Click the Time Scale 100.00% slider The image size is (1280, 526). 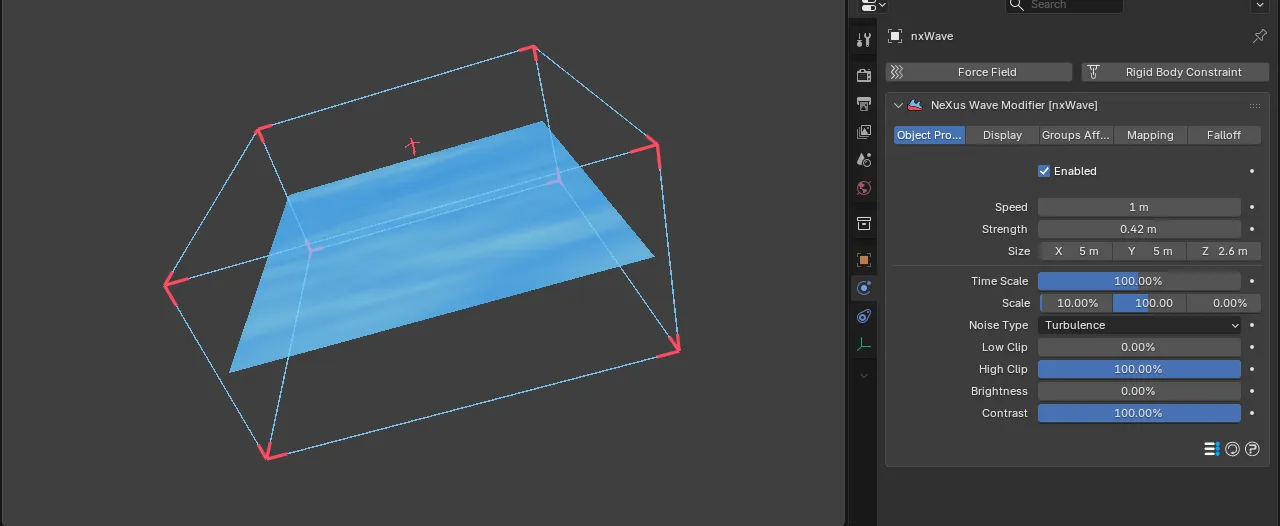pos(1139,281)
